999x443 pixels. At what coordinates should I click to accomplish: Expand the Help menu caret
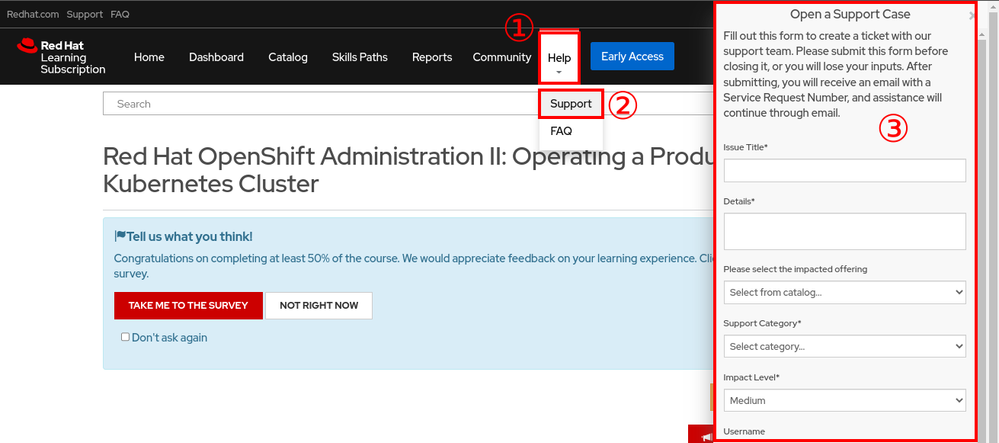pos(559,73)
